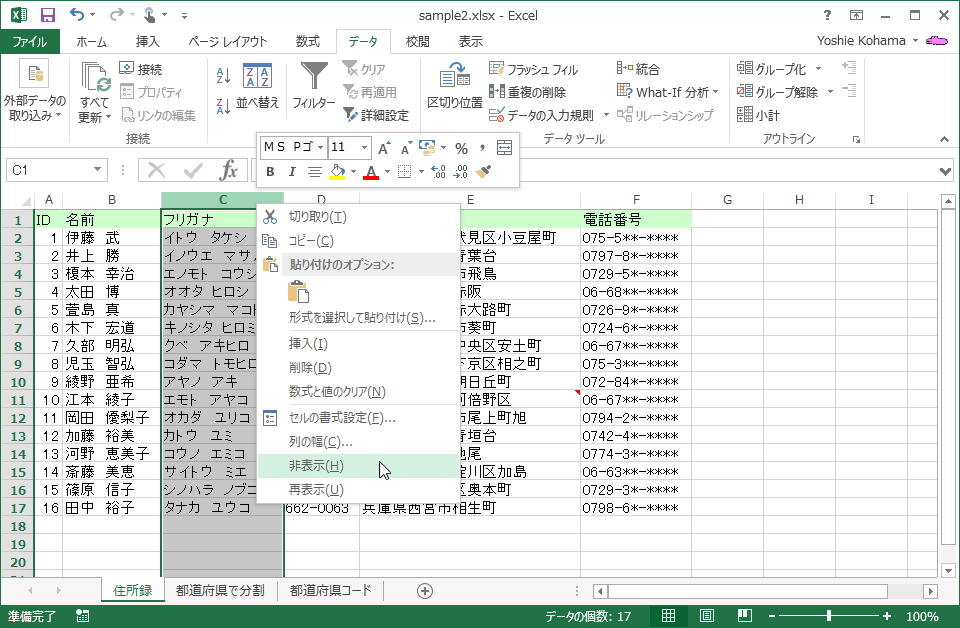Open セルの書式設定(F)... dialog
960x628 pixels.
[358, 417]
